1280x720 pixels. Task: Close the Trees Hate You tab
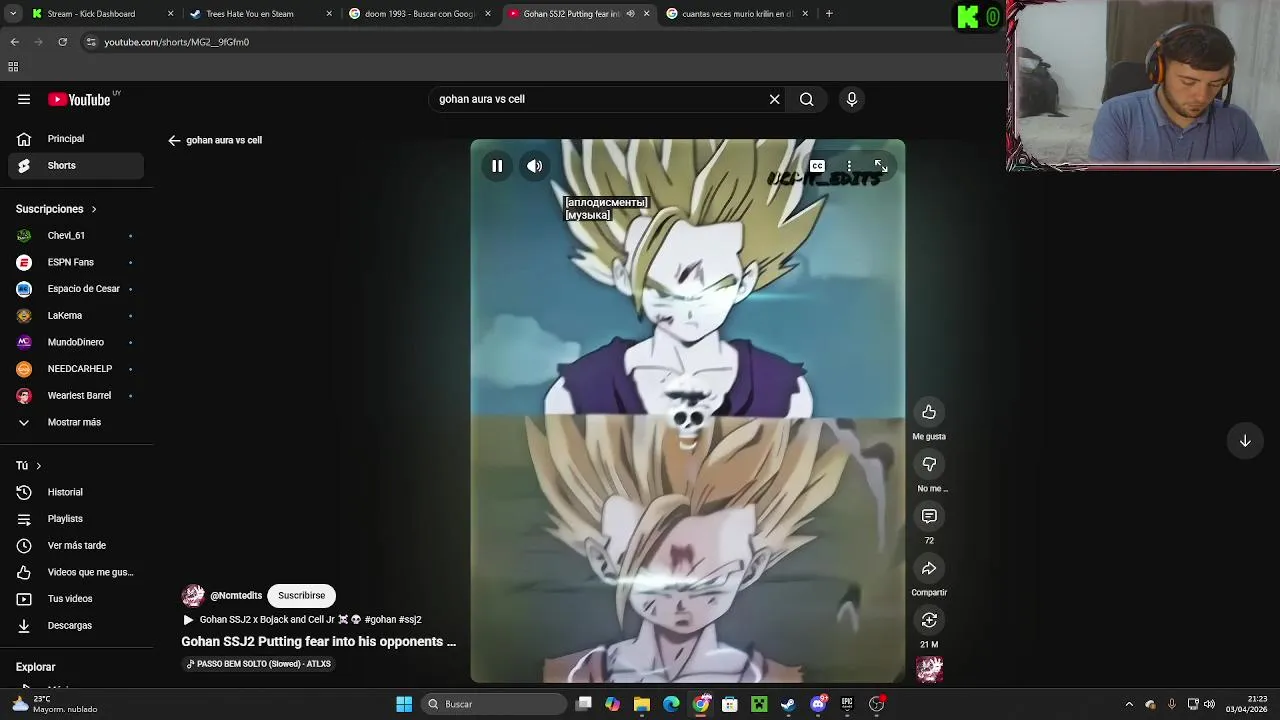click(x=329, y=14)
